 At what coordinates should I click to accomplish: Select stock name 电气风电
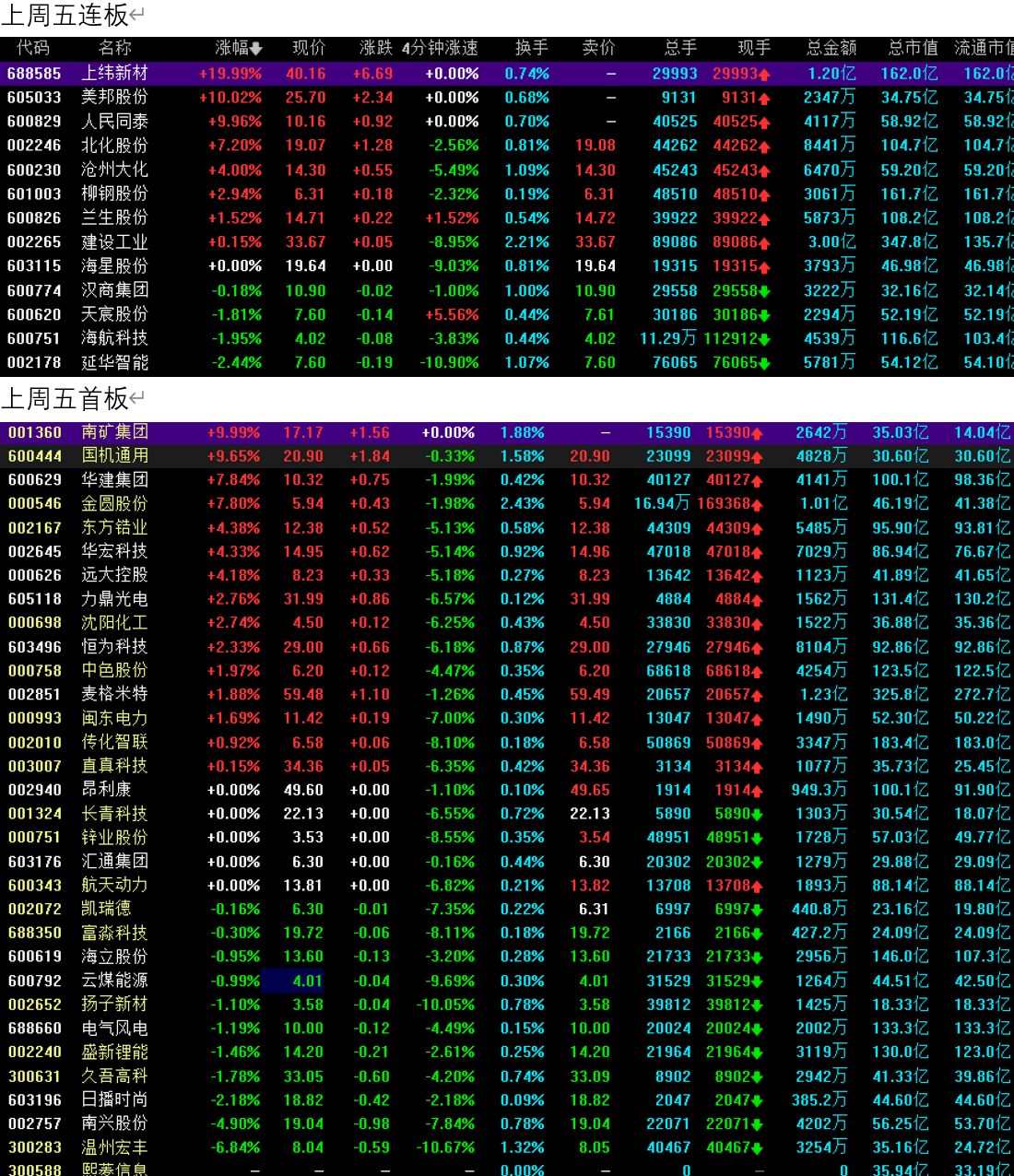tap(114, 1029)
